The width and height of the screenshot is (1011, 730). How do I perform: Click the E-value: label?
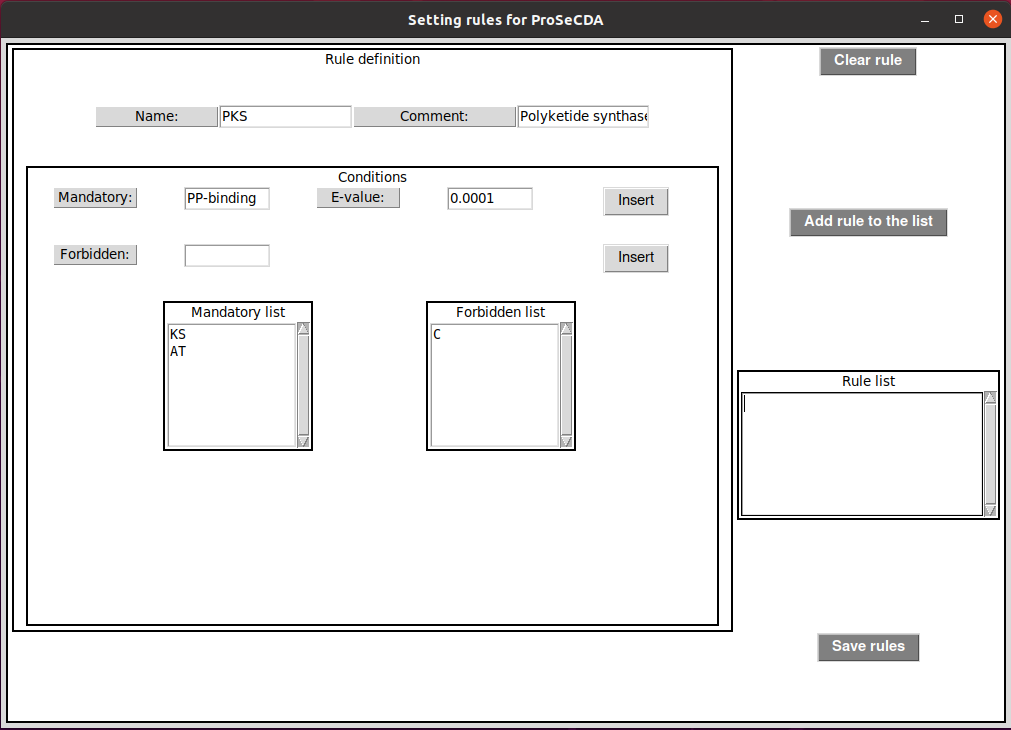[x=358, y=198]
